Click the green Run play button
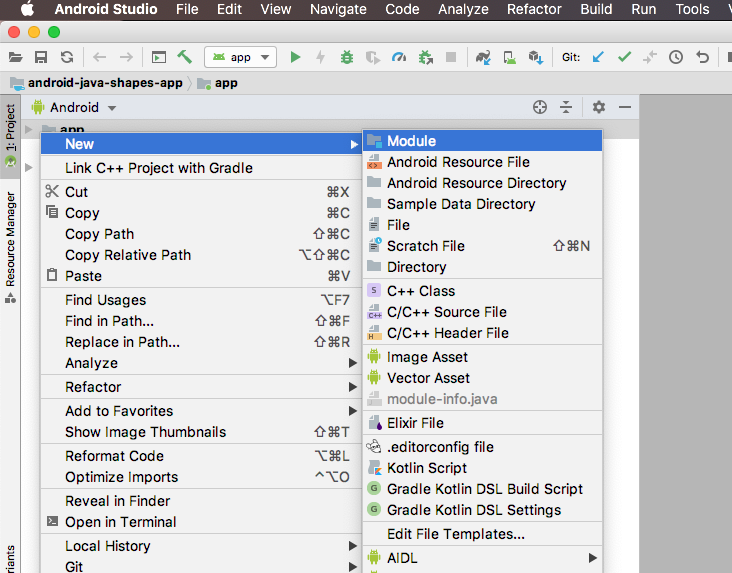 295,57
